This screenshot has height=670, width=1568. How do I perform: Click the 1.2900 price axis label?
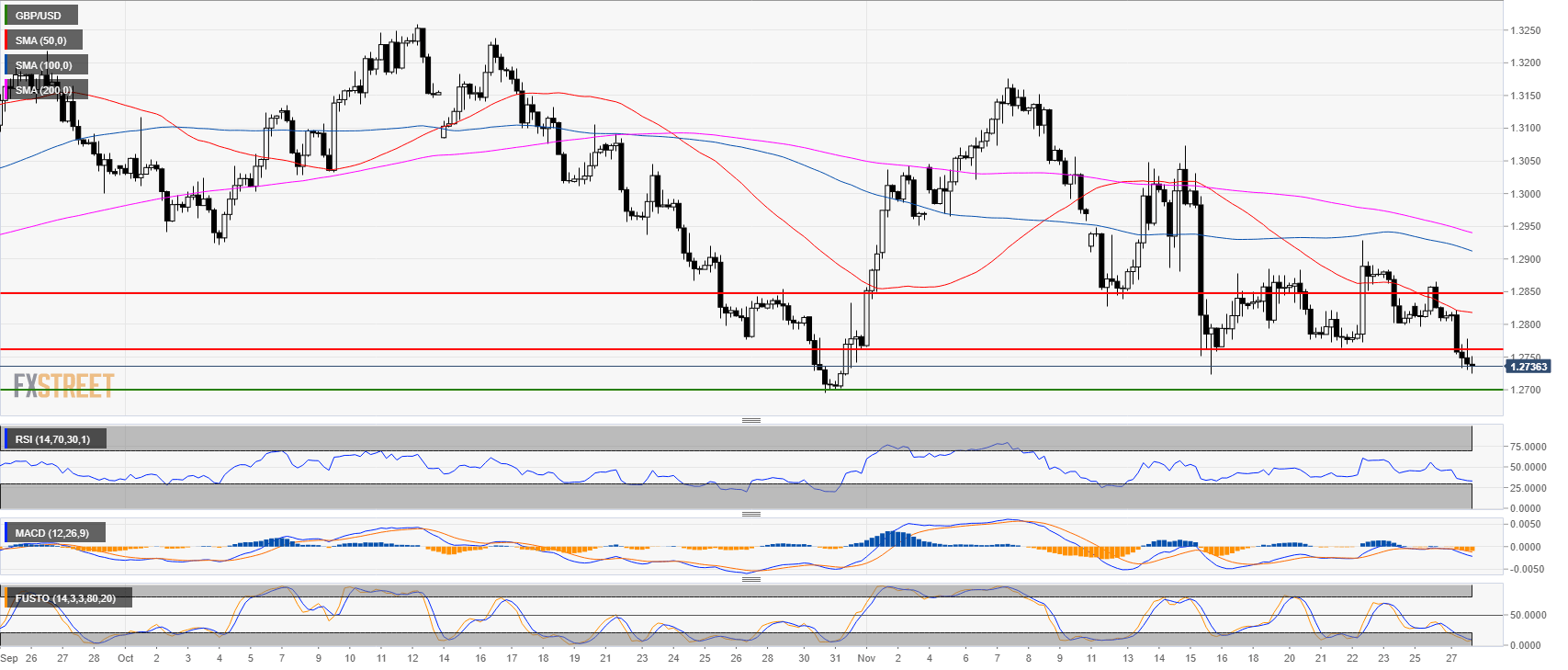[x=1526, y=259]
